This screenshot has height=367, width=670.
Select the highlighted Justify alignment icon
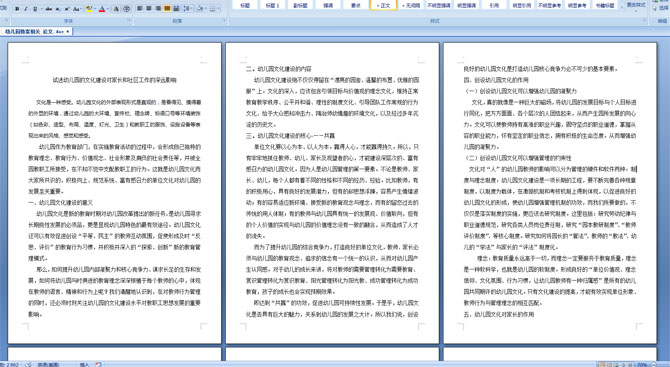tap(167, 9)
